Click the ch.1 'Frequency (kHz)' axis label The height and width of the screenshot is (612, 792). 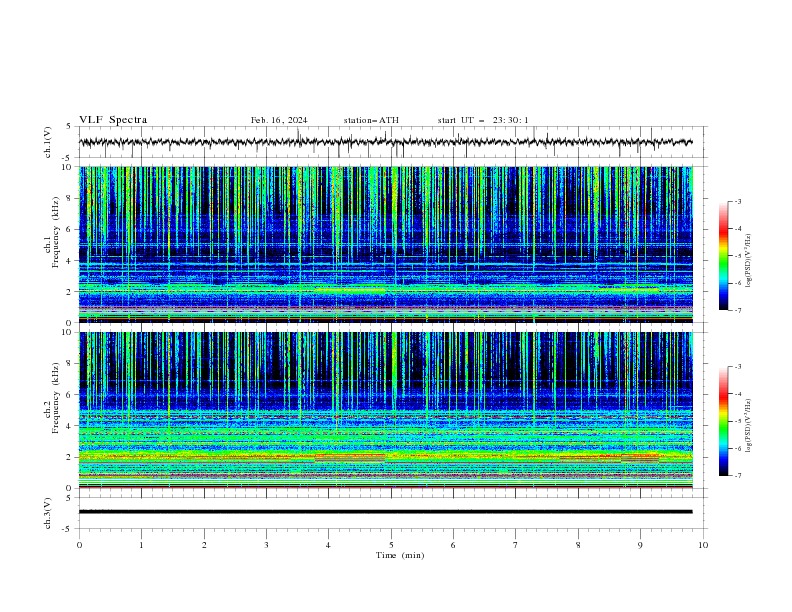(x=55, y=233)
